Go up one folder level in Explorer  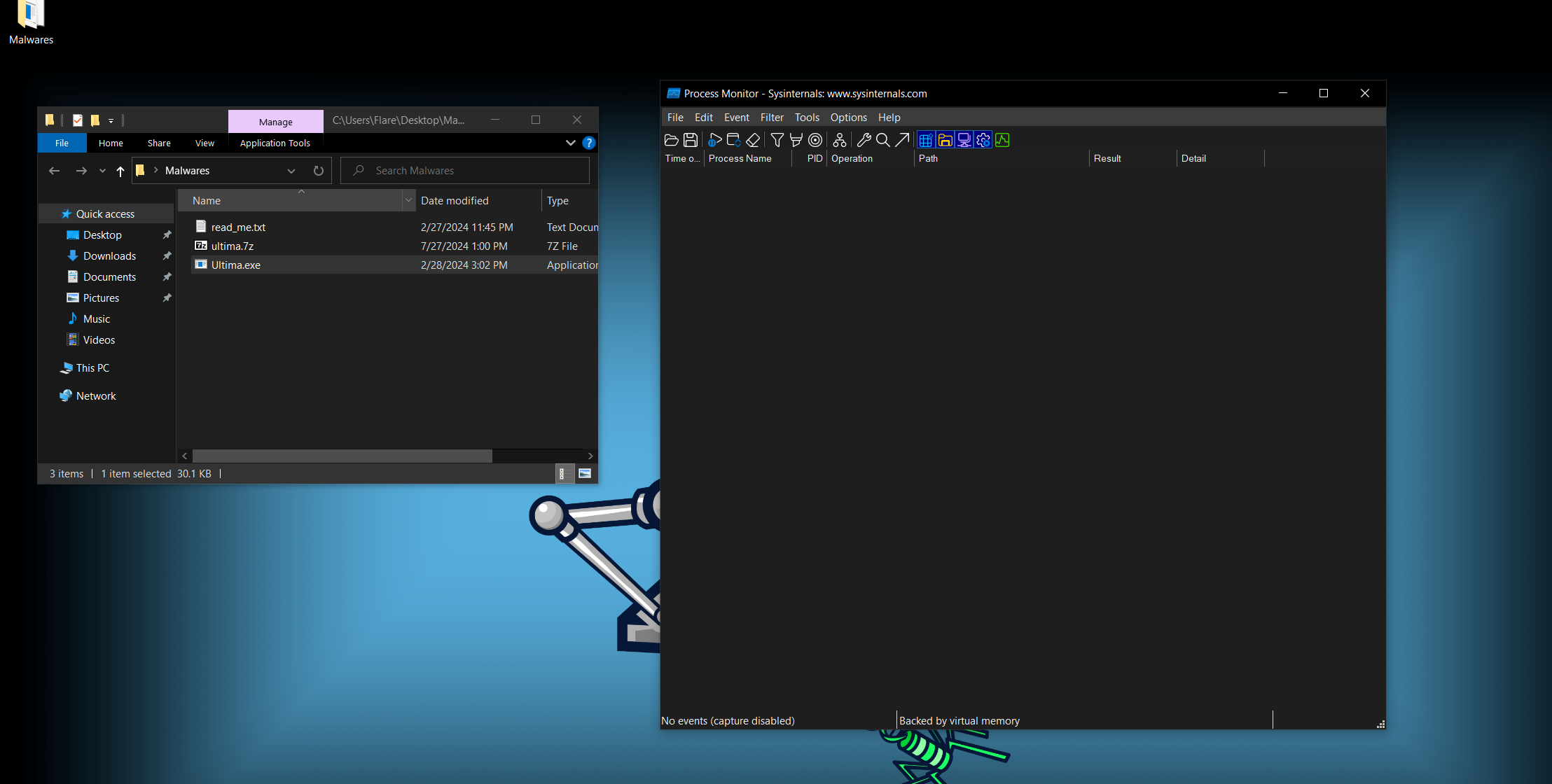click(120, 171)
